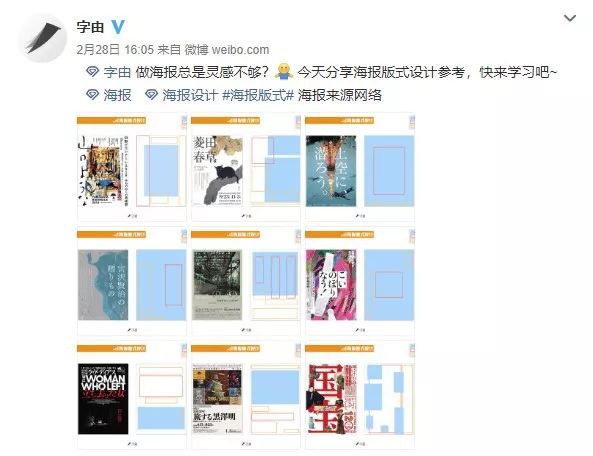Click the blue V verified badge
The height and width of the screenshot is (456, 593).
click(118, 27)
